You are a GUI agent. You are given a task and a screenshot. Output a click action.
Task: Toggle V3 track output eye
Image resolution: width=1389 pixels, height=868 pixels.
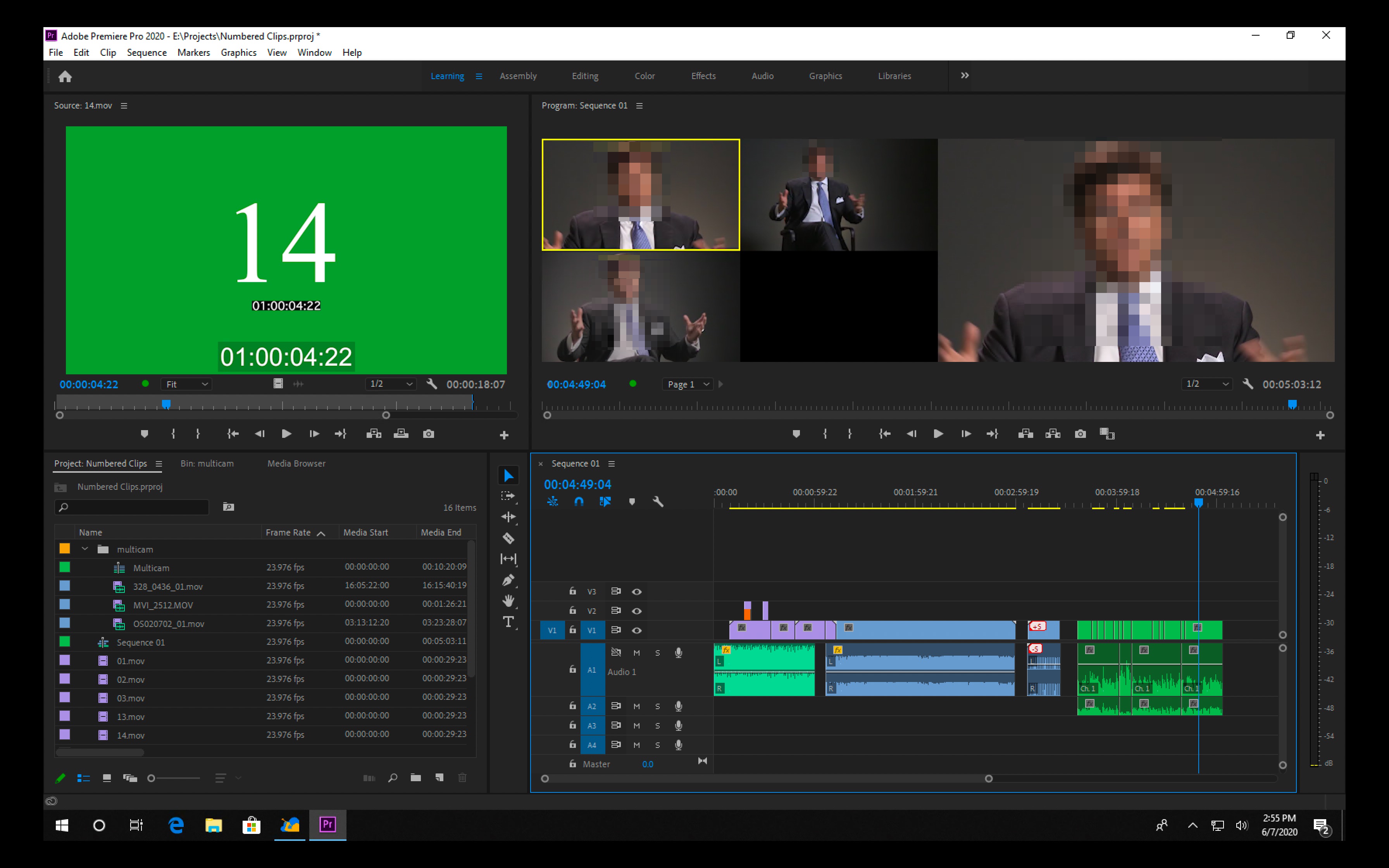click(x=636, y=591)
